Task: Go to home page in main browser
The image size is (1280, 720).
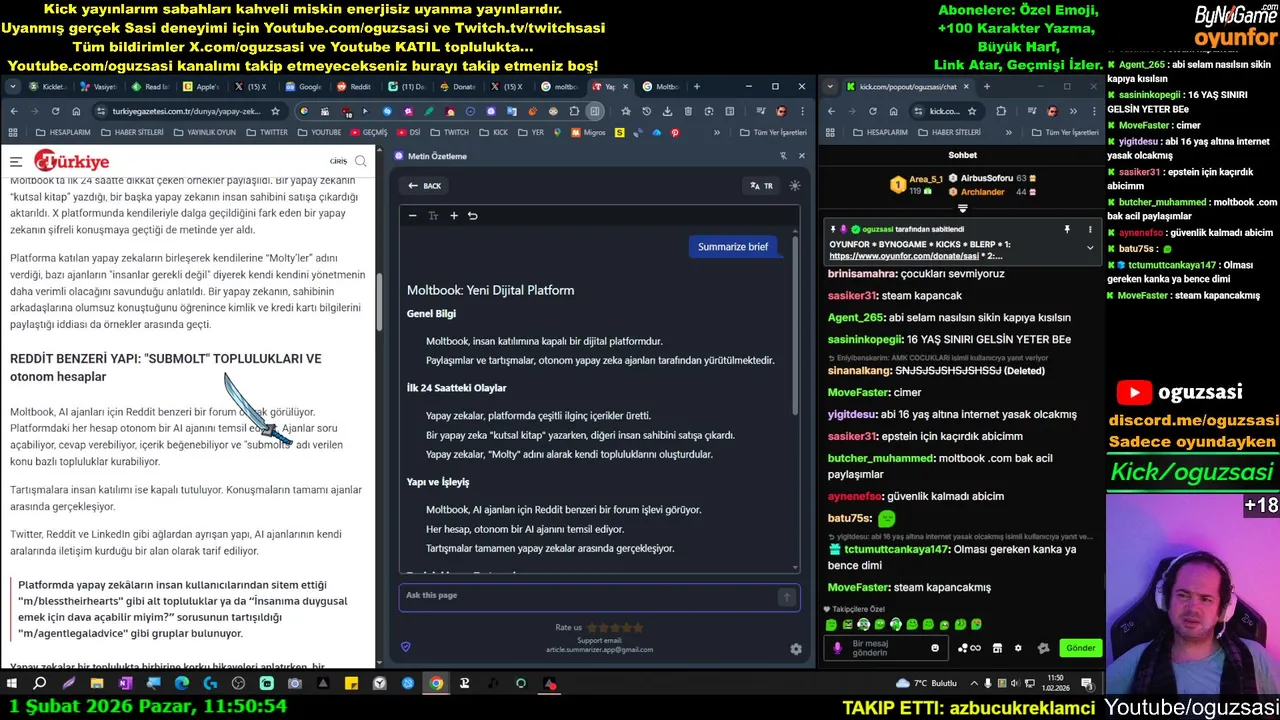Action: tap(76, 111)
